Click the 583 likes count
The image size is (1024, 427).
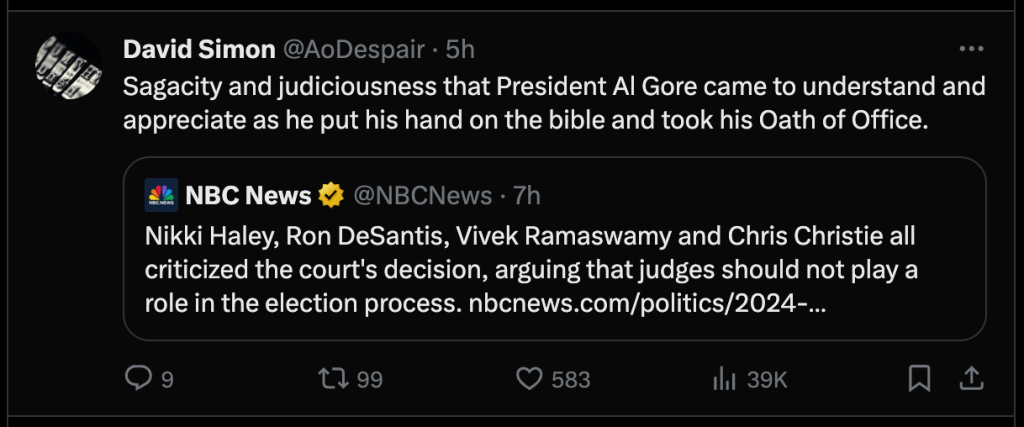coord(571,380)
